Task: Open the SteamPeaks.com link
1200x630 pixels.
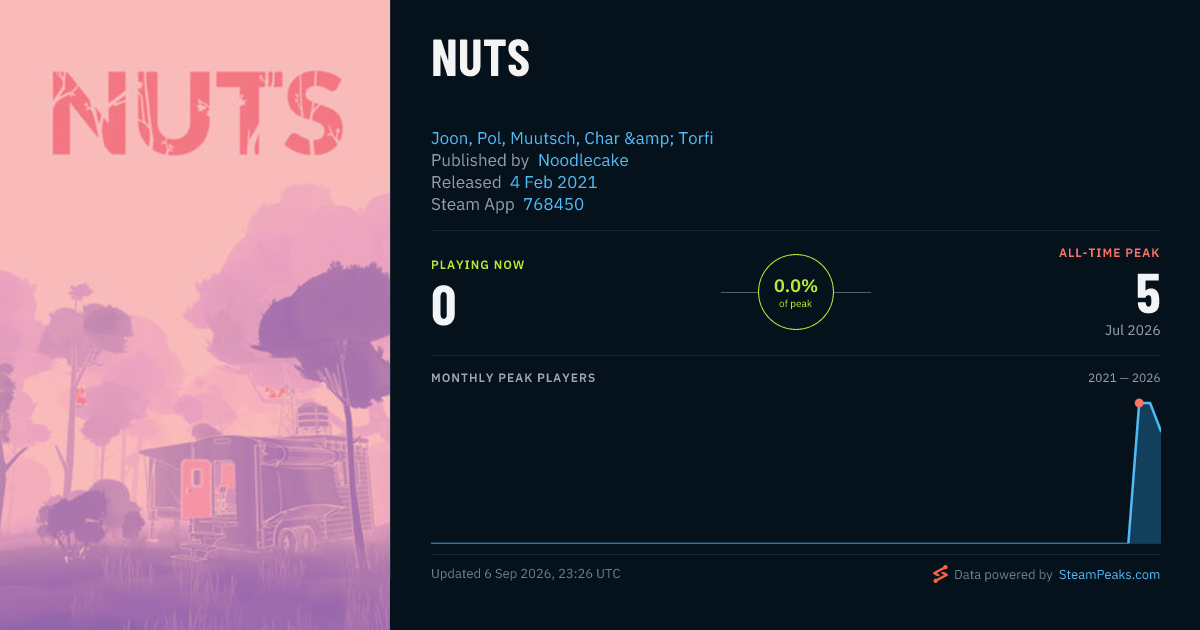Action: [x=1109, y=575]
